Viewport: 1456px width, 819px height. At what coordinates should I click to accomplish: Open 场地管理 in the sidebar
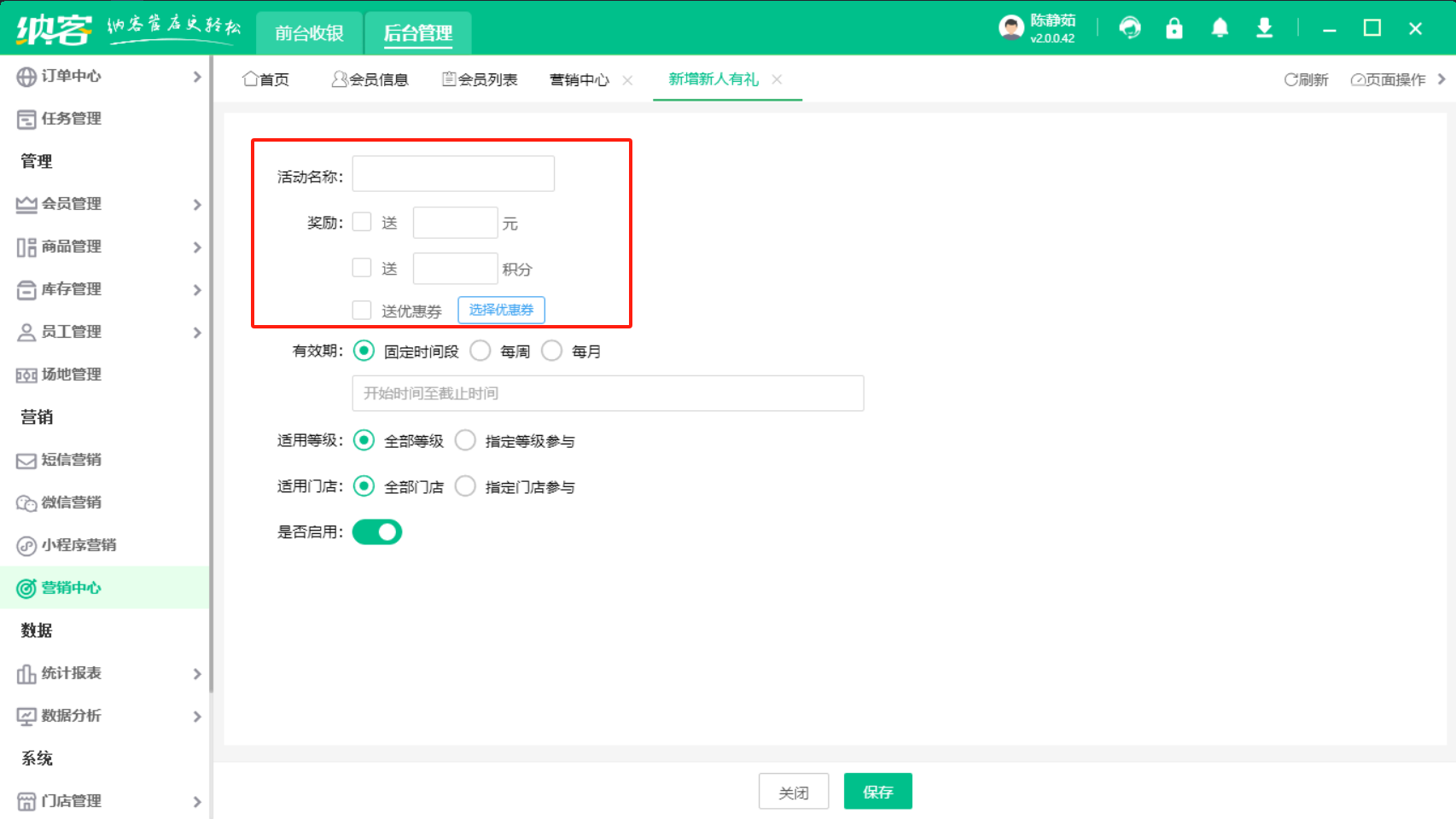72,375
